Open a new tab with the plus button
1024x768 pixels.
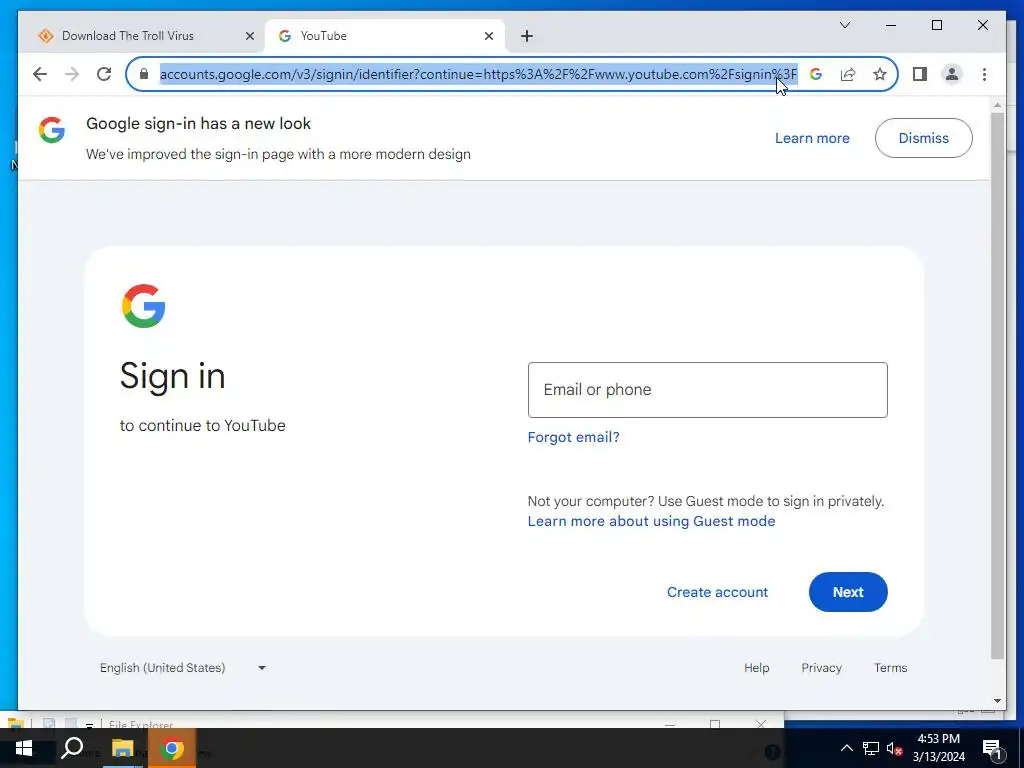coord(527,36)
